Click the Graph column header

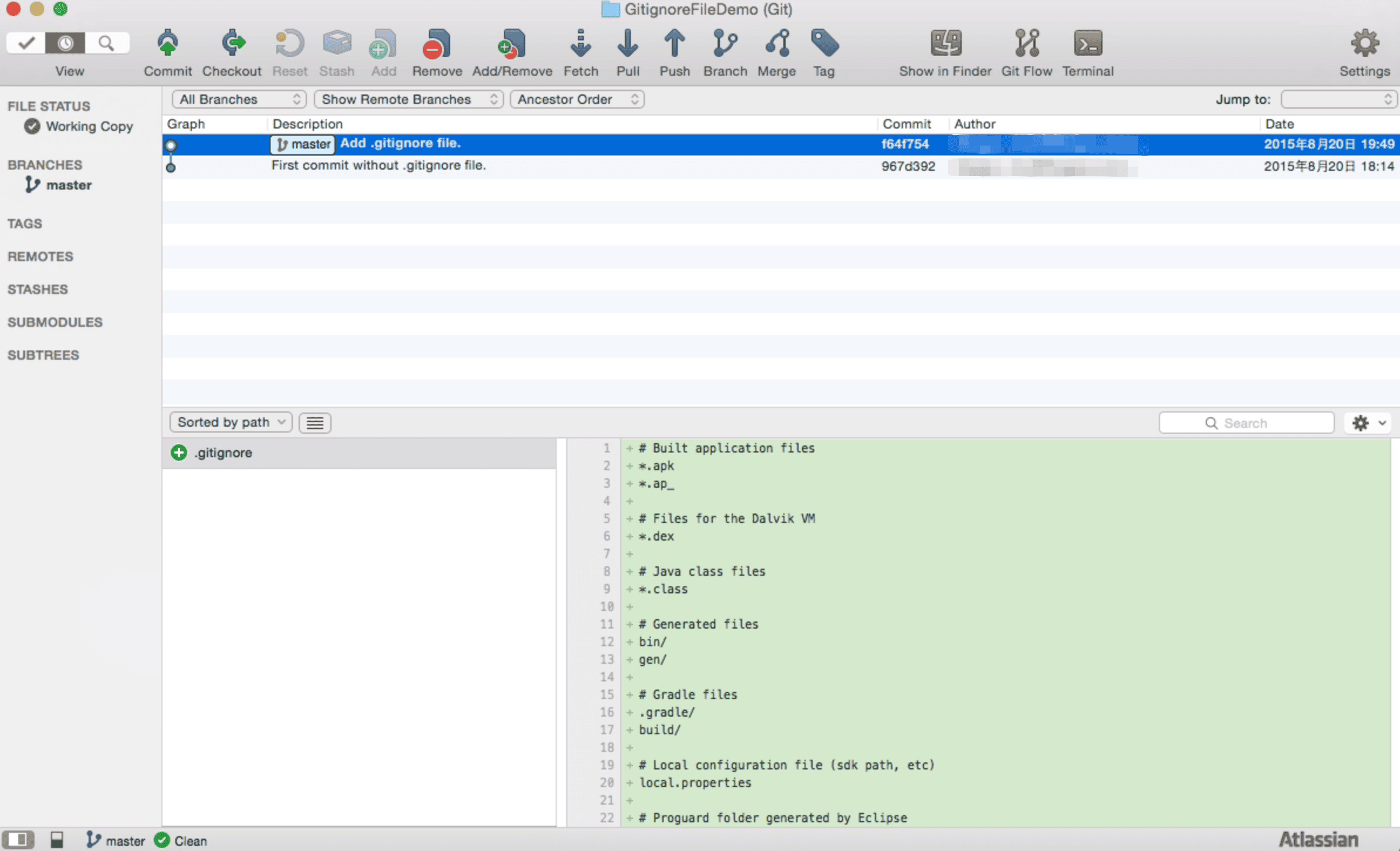tap(186, 124)
